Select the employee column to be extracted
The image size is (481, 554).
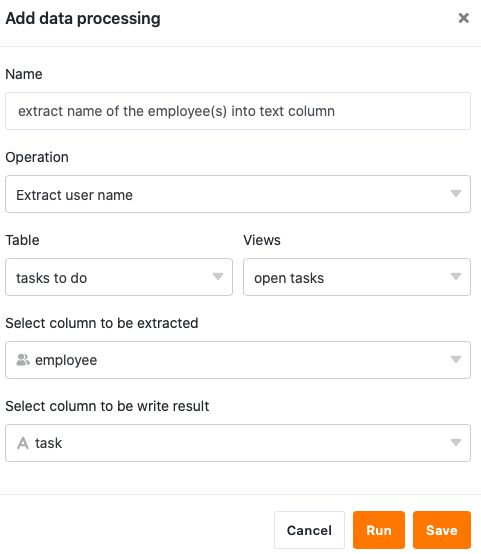click(x=238, y=360)
